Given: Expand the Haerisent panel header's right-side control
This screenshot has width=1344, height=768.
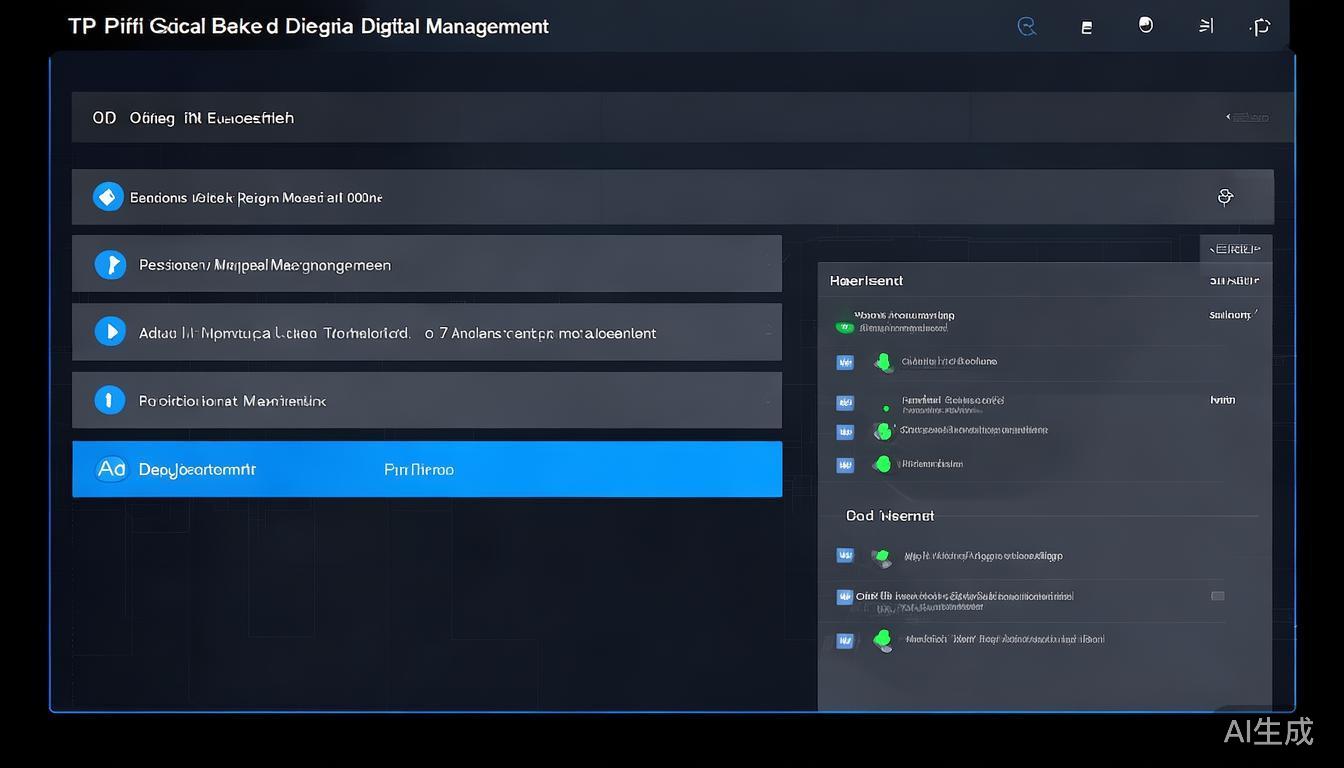Looking at the screenshot, I should pyautogui.click(x=1234, y=281).
